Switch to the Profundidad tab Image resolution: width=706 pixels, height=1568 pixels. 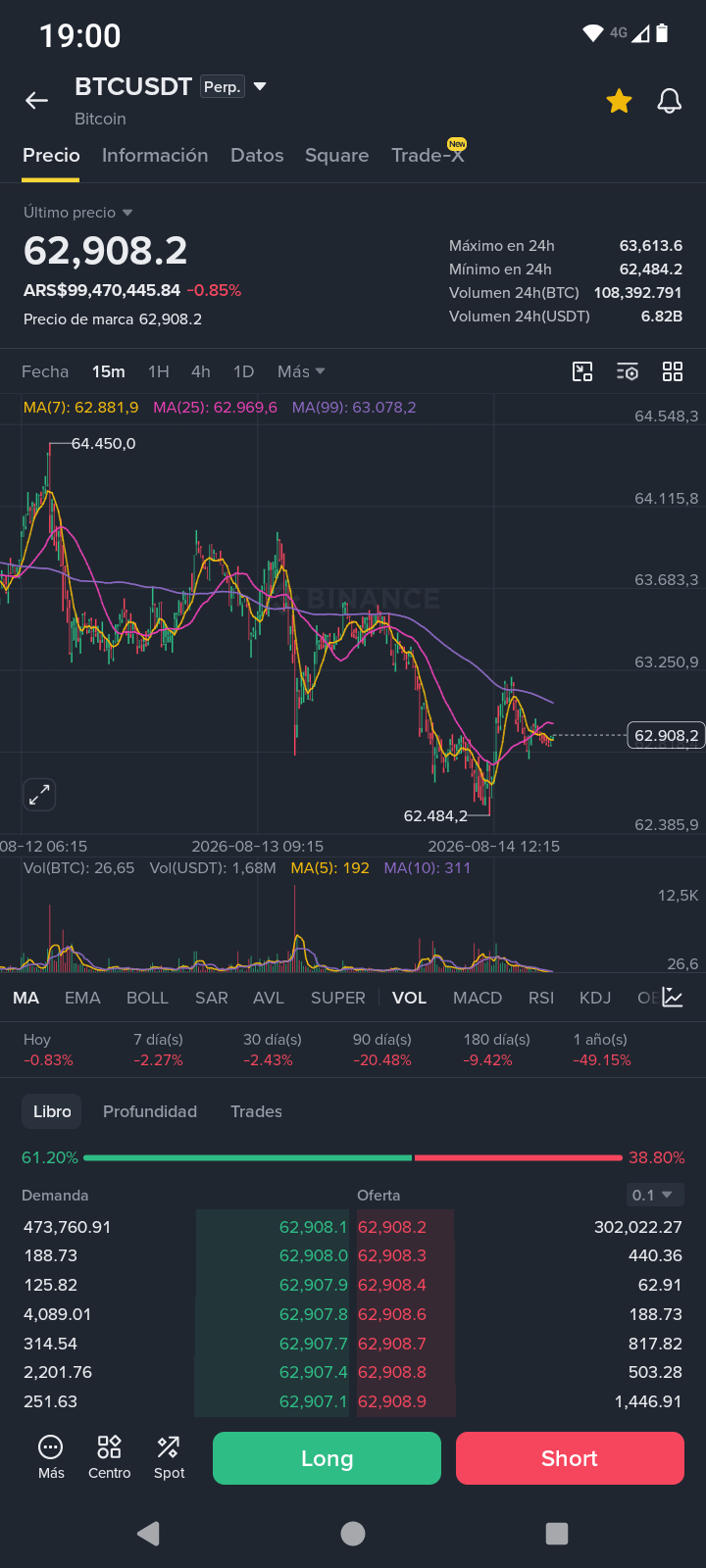(150, 1111)
